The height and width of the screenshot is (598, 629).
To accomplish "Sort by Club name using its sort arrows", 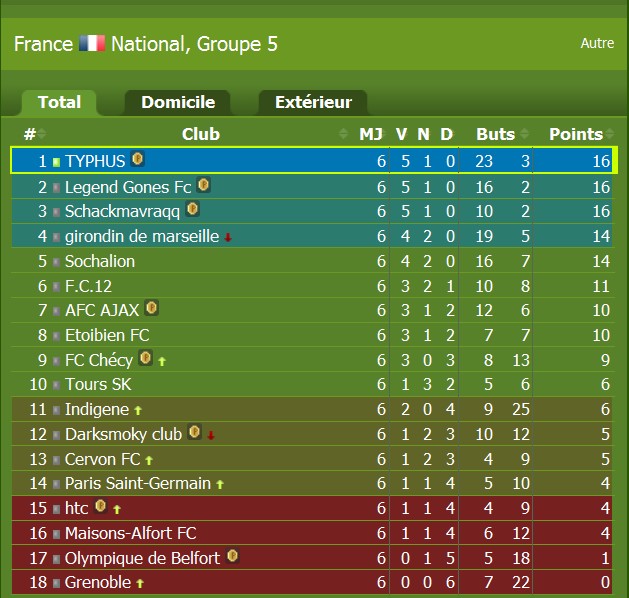I will pyautogui.click(x=343, y=134).
